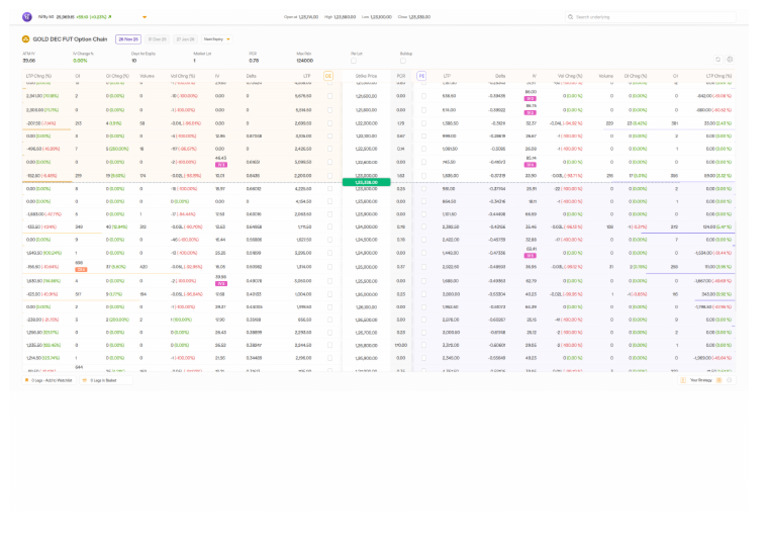Open the index ticker dropdown arrow

point(144,17)
